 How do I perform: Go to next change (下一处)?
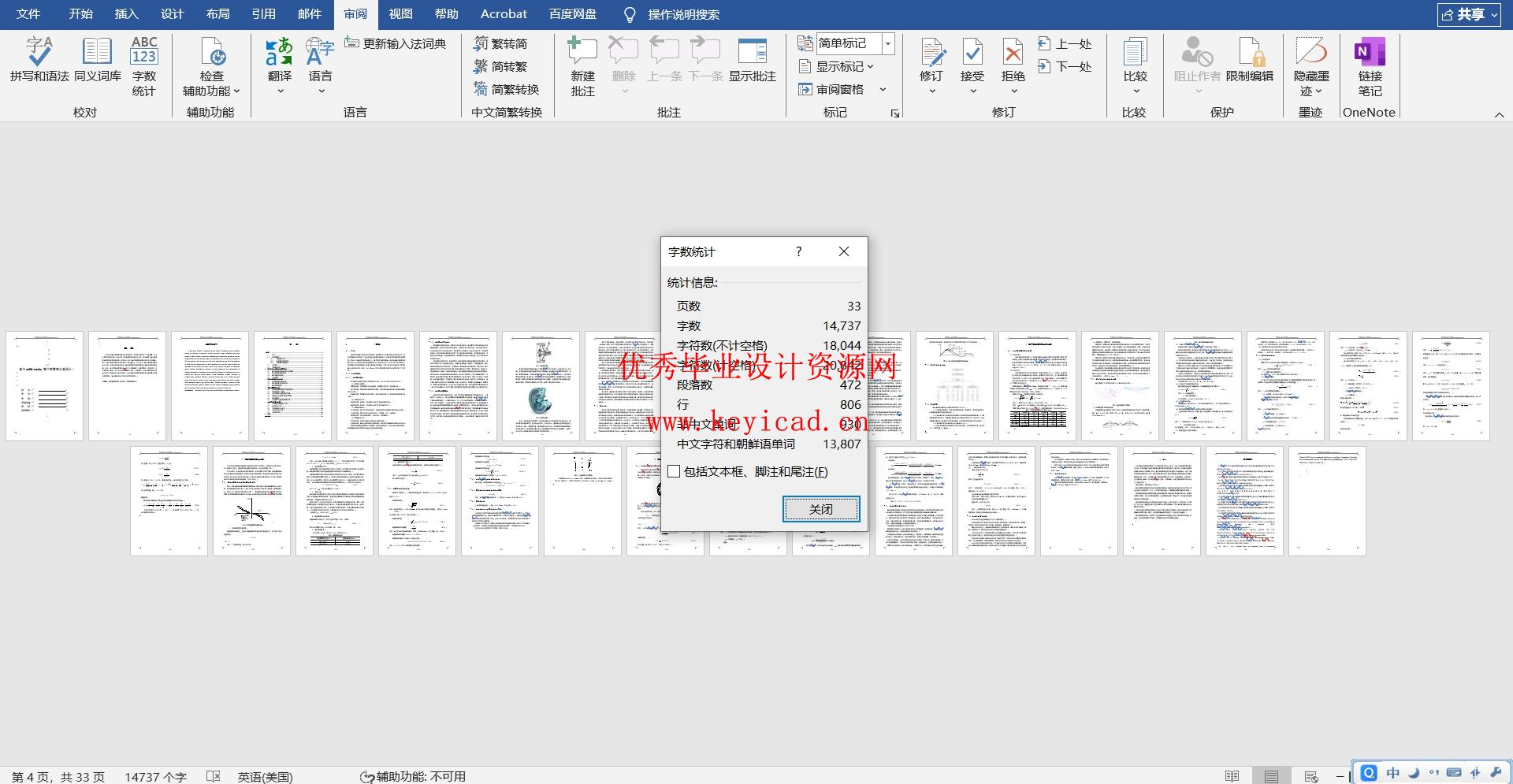(x=1065, y=66)
